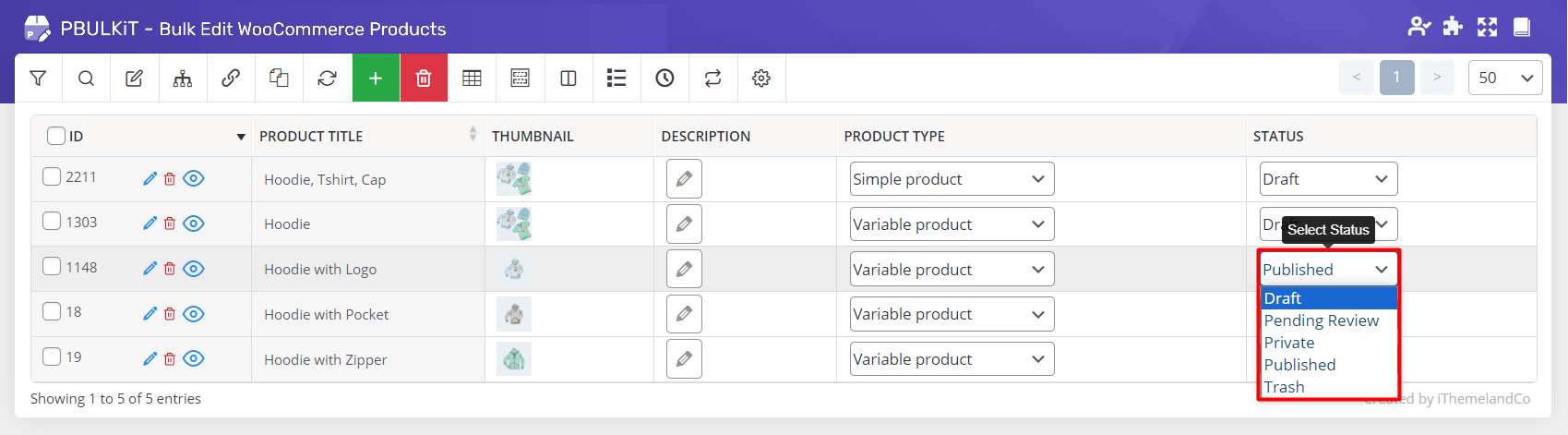Open the bulk edit pencil tool
The height and width of the screenshot is (435, 1568).
click(x=134, y=79)
